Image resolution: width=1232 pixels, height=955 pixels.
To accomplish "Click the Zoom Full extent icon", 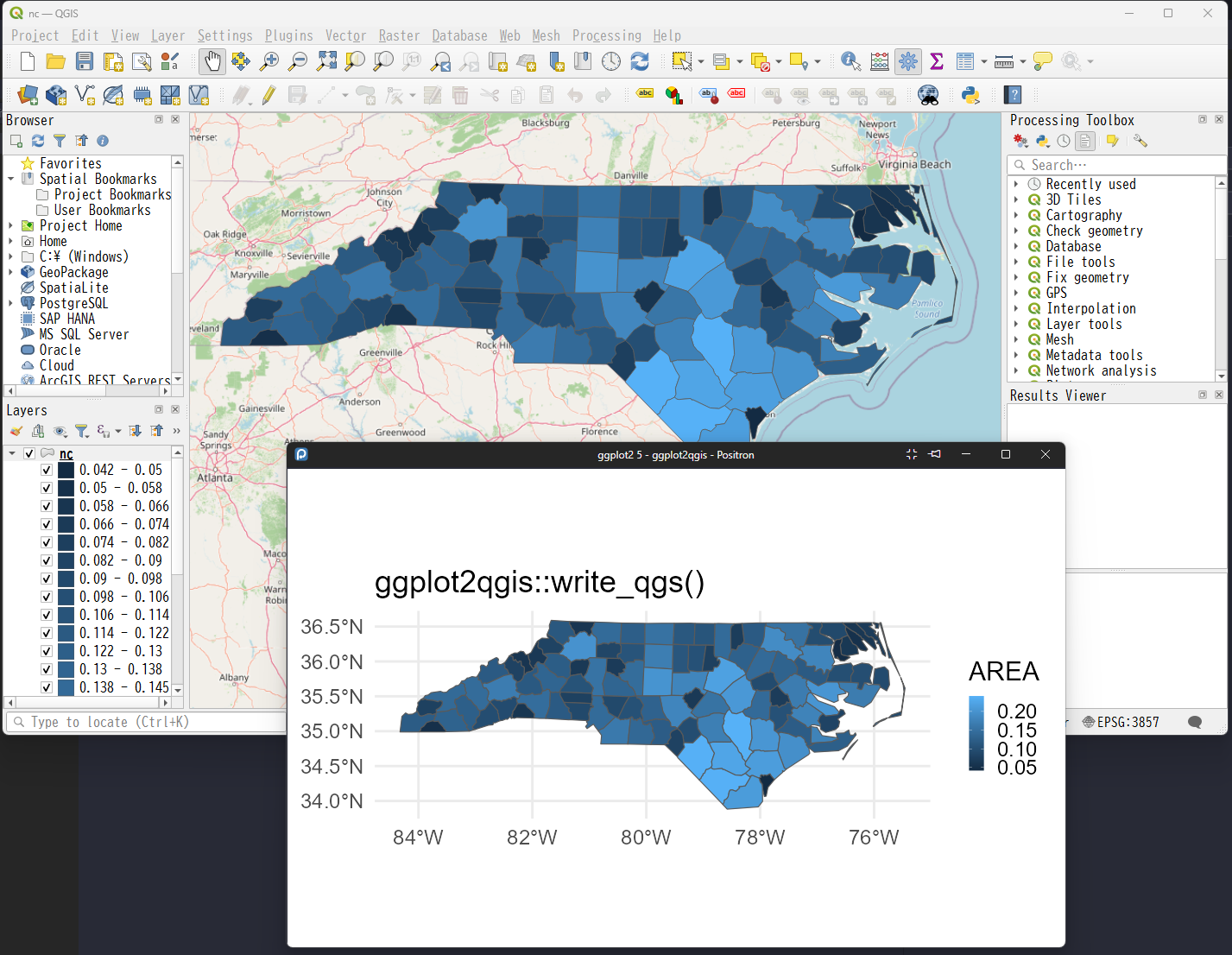I will pos(326,61).
